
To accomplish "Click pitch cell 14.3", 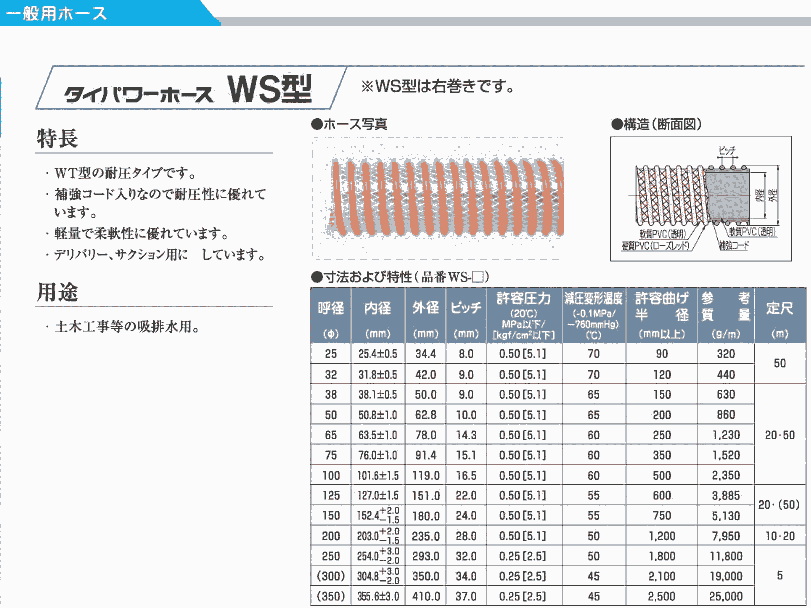I will coord(466,435).
